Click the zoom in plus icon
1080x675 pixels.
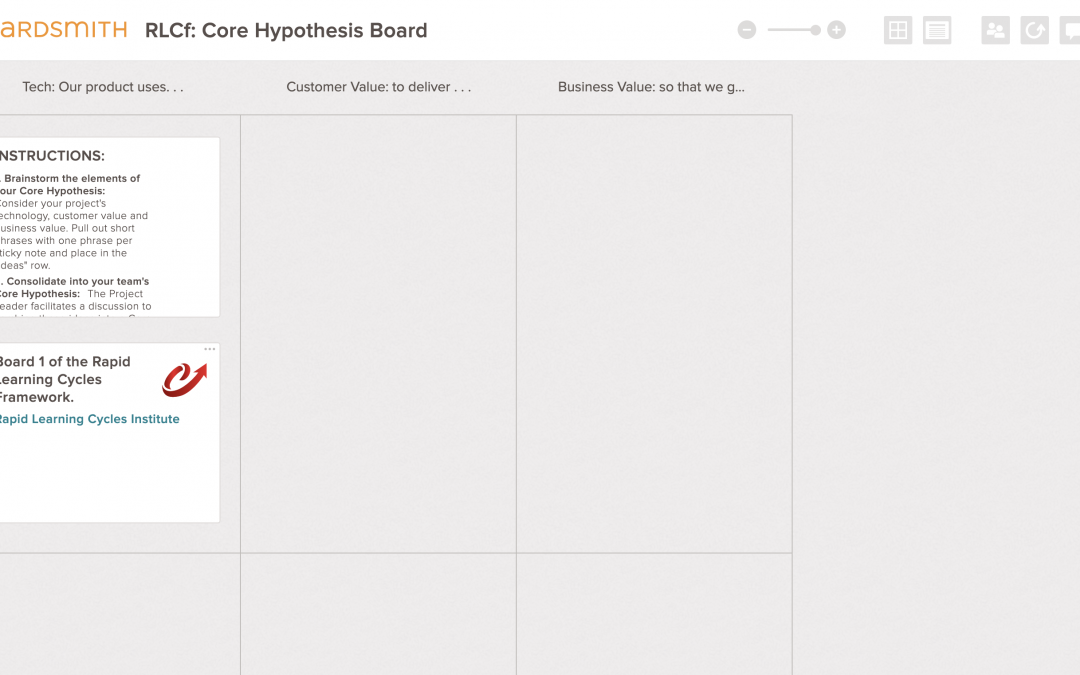(x=836, y=30)
